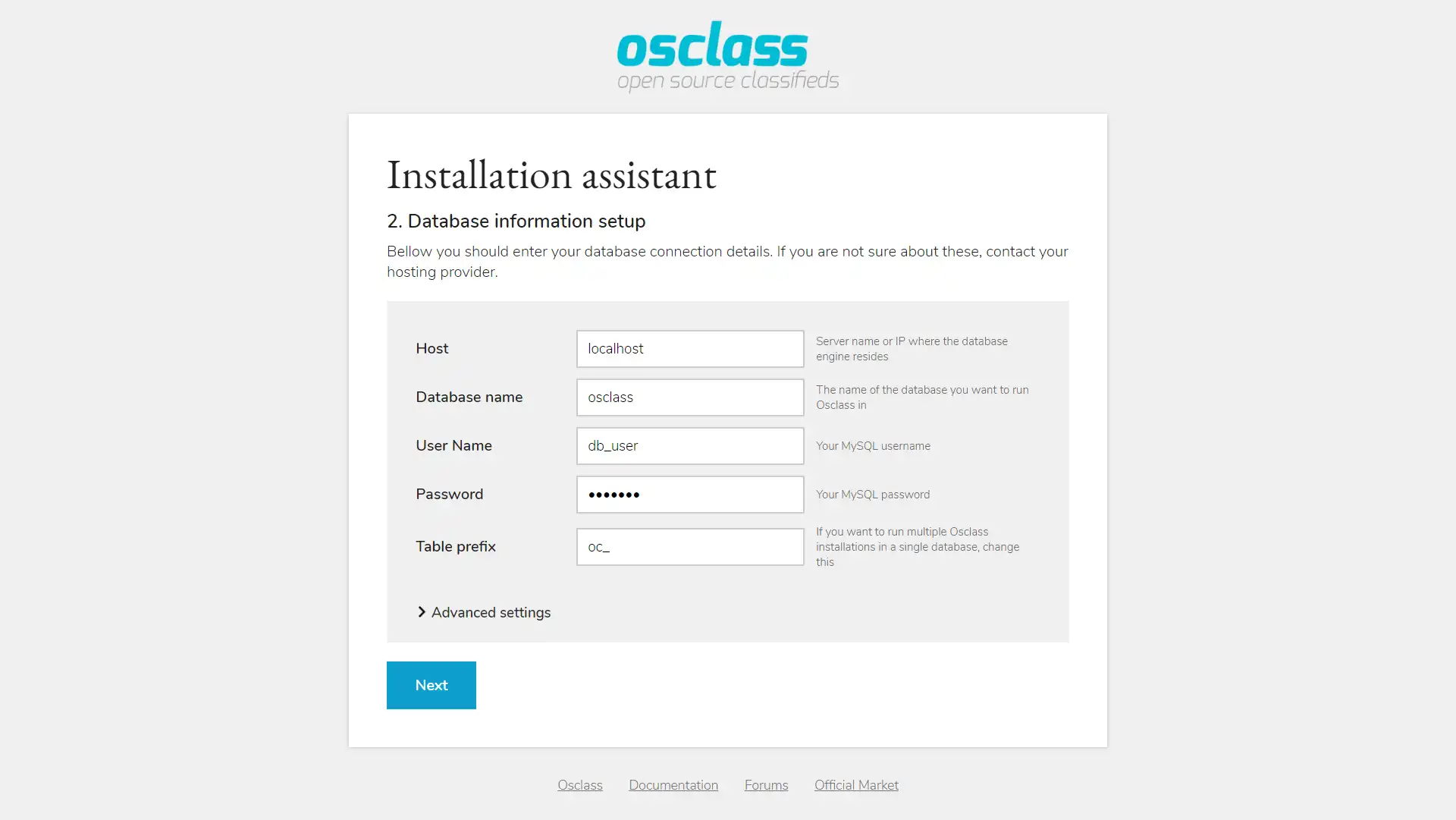Click the Osclass link in footer

point(580,785)
